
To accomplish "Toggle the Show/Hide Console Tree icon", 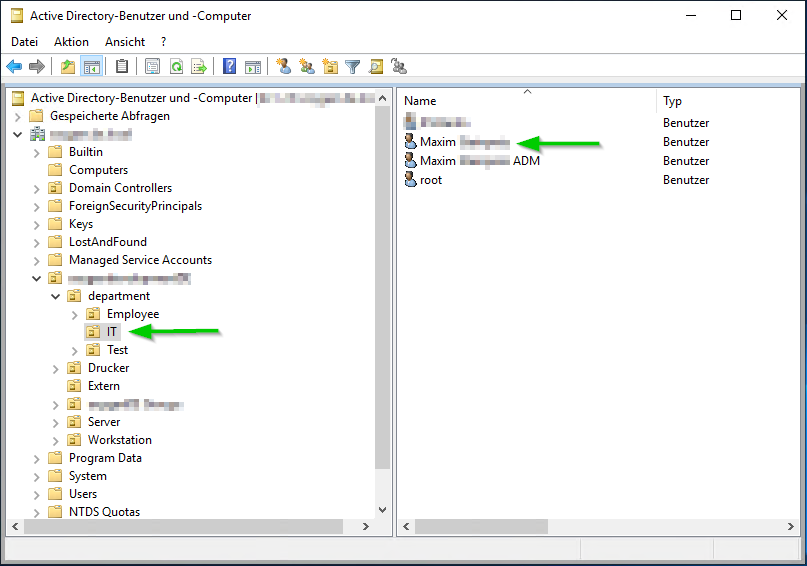I will coord(92,66).
